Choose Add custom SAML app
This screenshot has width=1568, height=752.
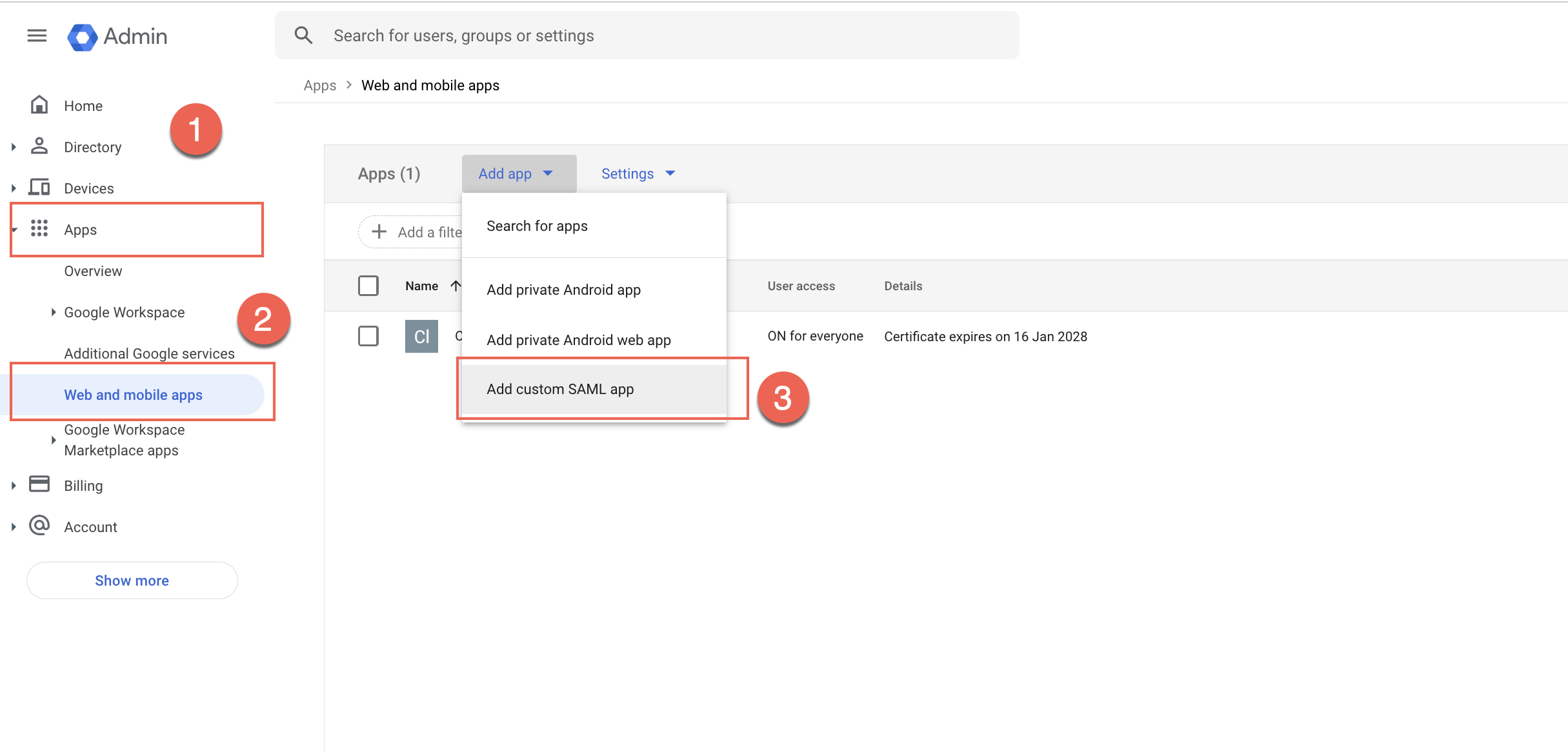pyautogui.click(x=594, y=389)
